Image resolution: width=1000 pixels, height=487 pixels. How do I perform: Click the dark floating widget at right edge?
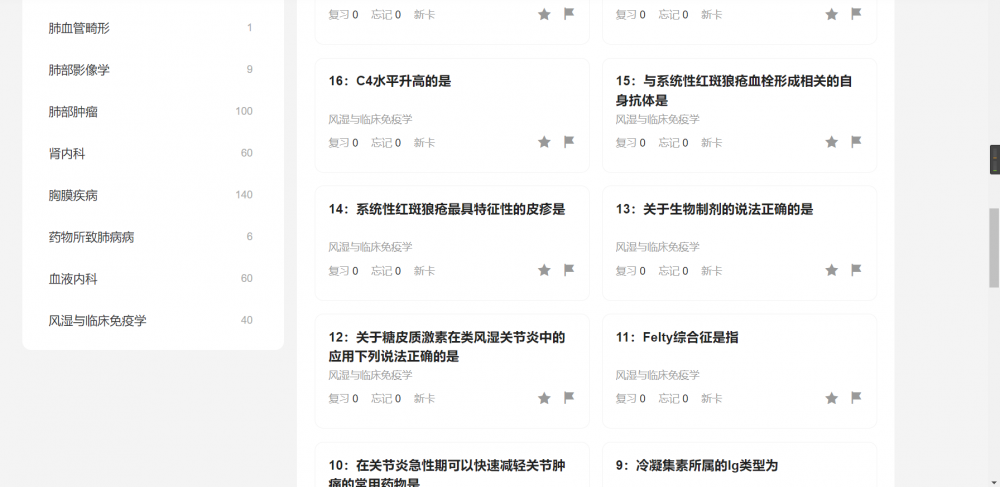[x=995, y=159]
